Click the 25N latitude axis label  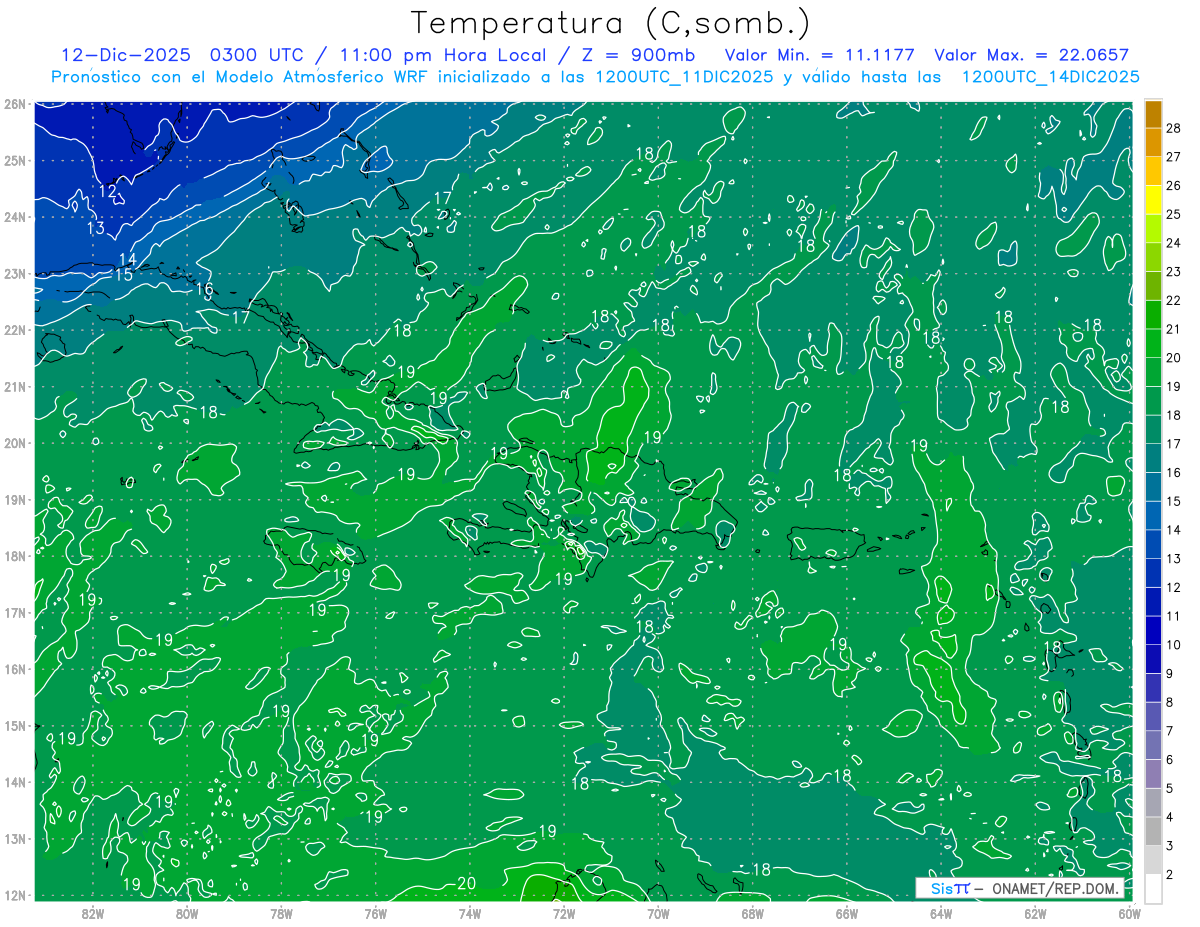coord(14,160)
